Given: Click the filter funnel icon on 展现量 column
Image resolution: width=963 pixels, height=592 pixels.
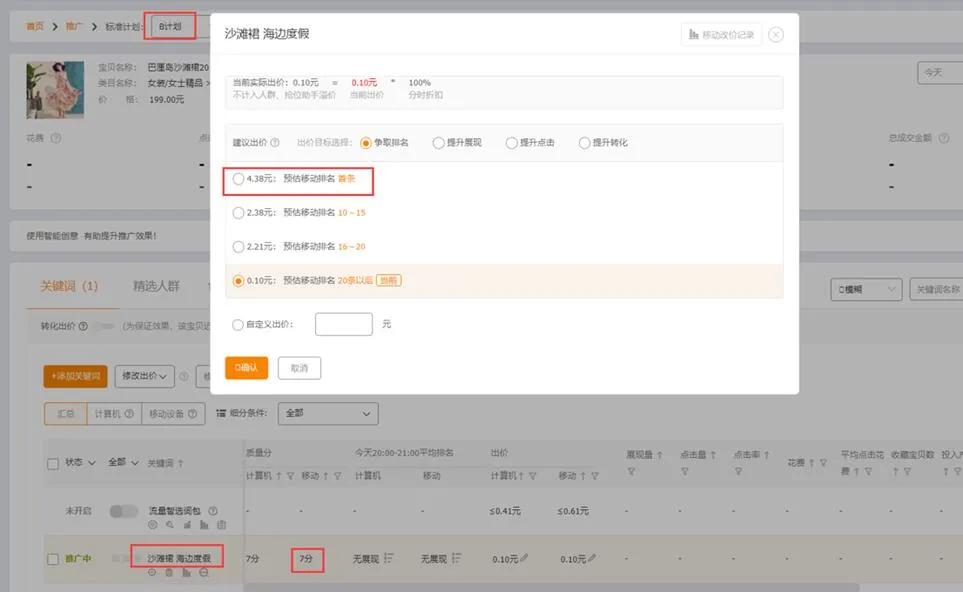Looking at the screenshot, I should coord(633,469).
